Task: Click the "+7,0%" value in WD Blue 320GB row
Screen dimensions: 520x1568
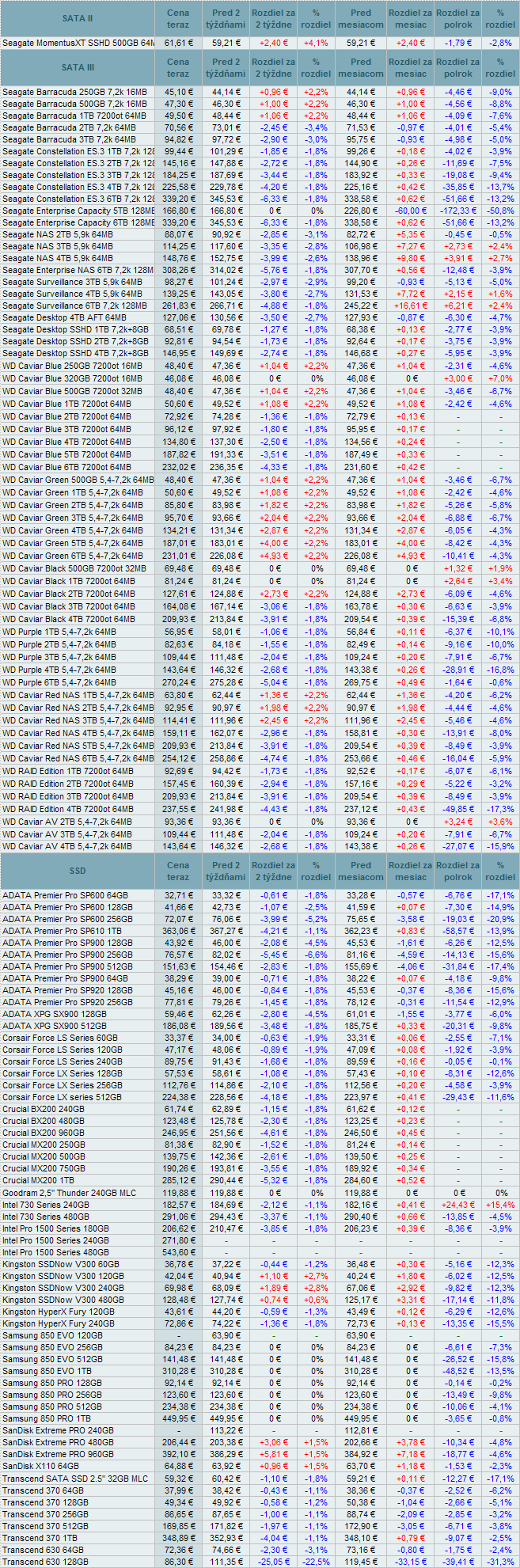Action: tap(499, 379)
